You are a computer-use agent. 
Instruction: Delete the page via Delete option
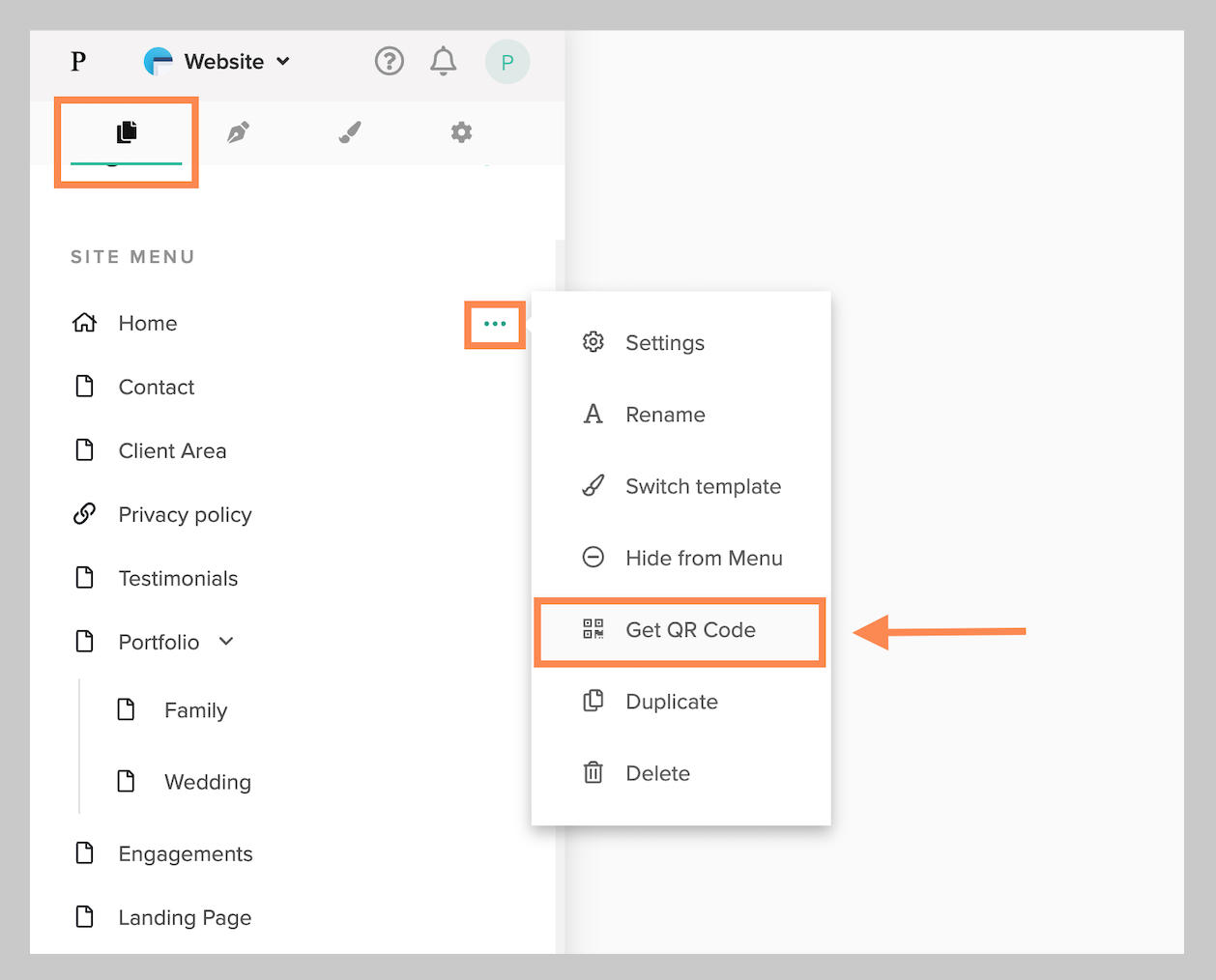tap(657, 773)
